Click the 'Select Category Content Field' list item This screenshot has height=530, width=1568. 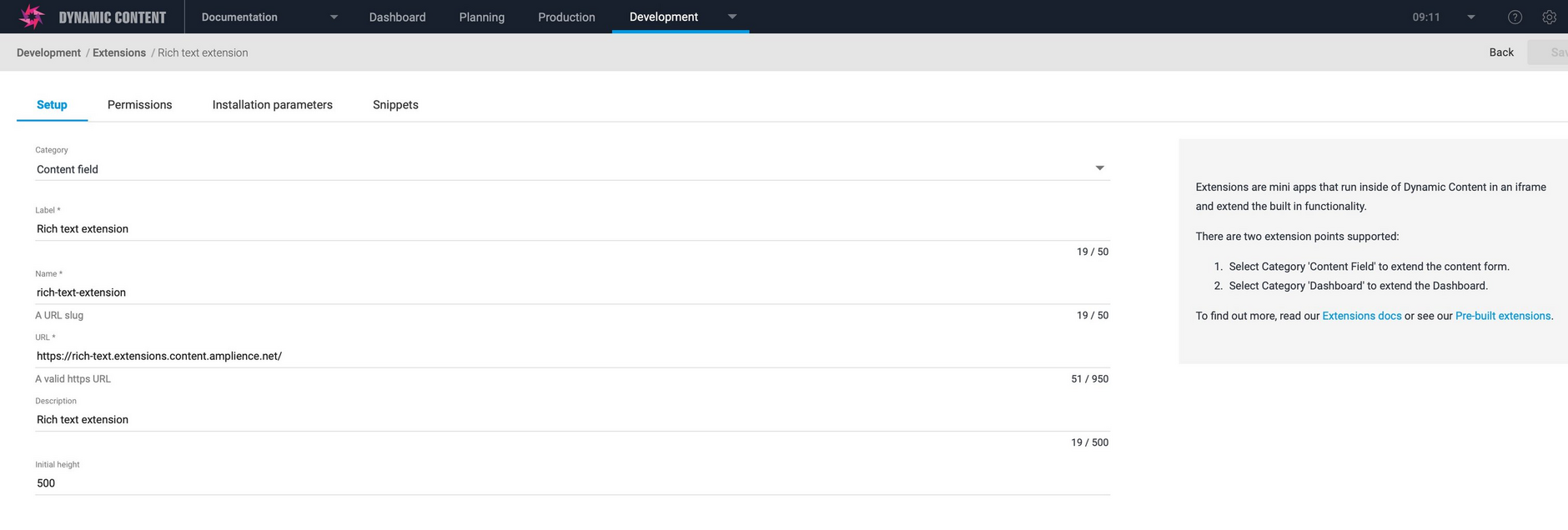1369,267
